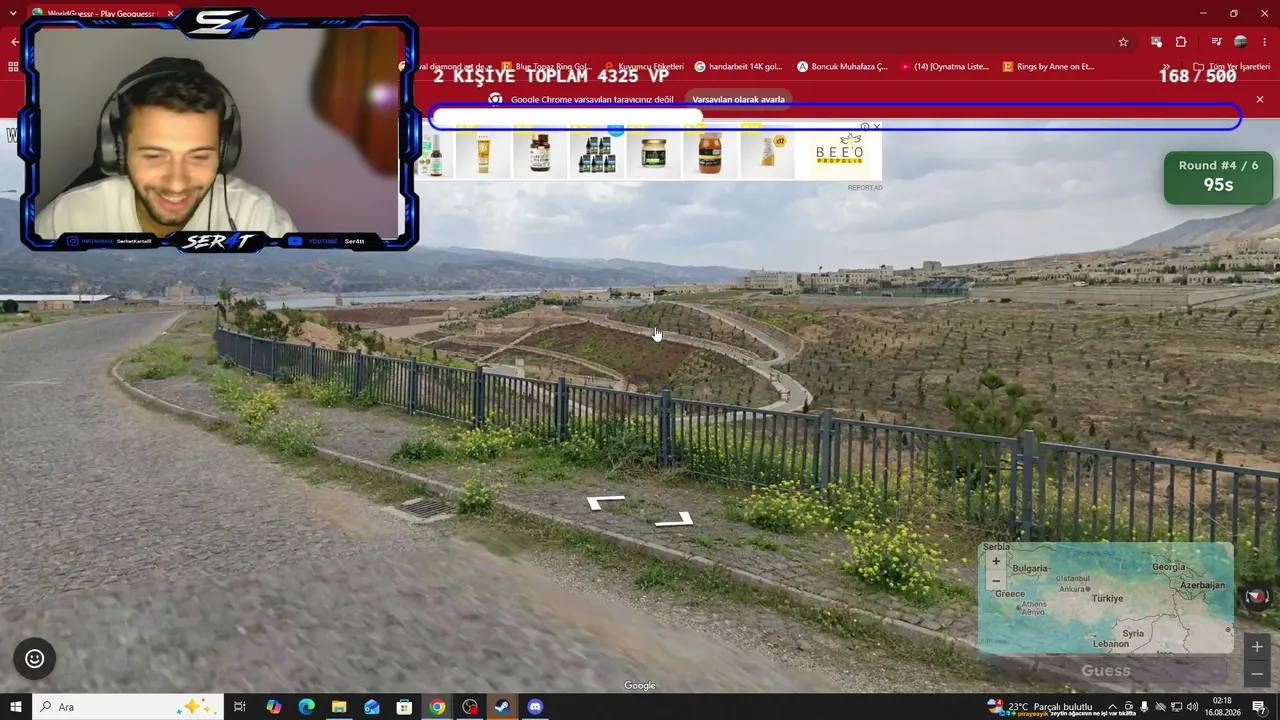
Task: Click the Meet Now camera tray icon
Action: [x=1128, y=707]
